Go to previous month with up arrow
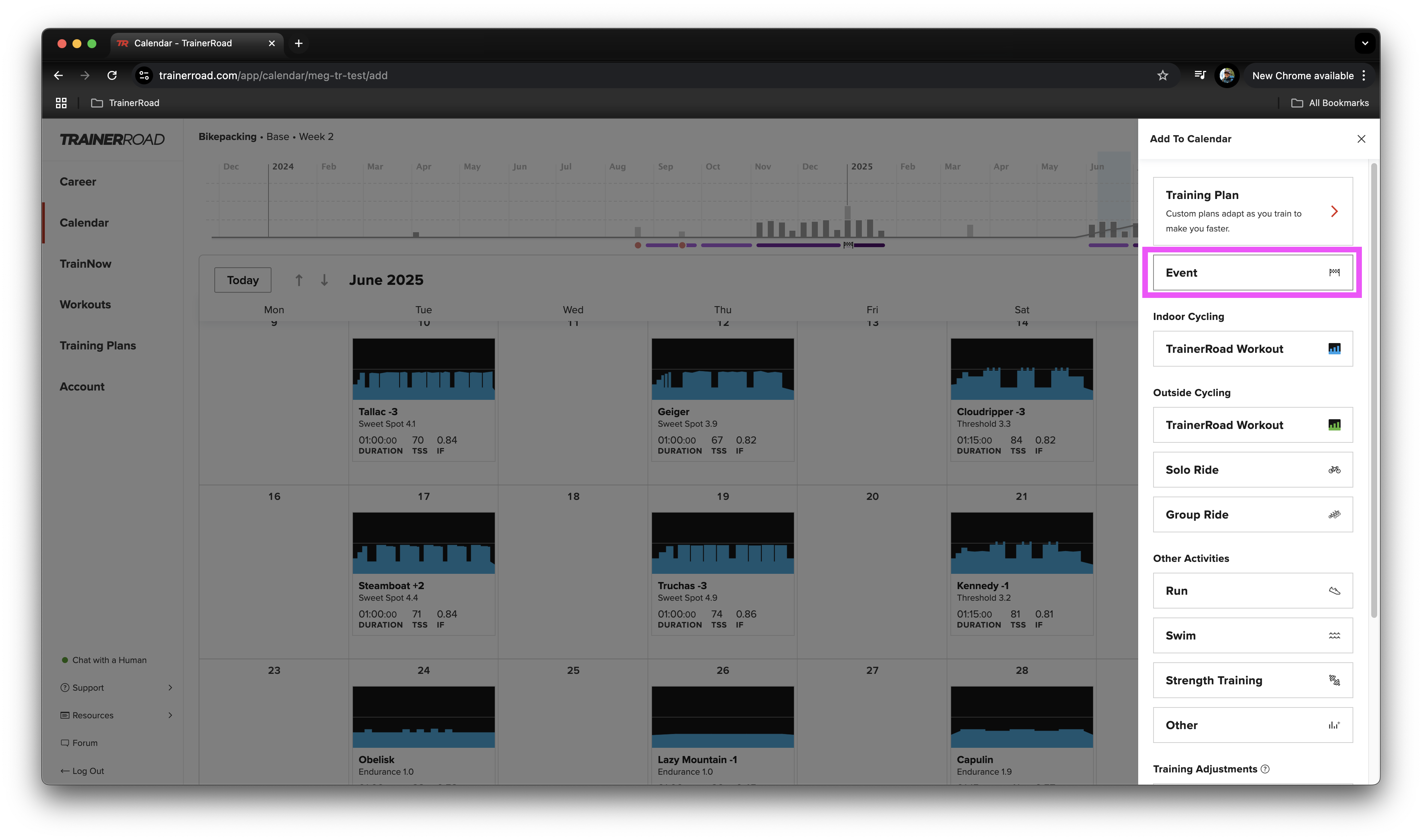Viewport: 1422px width, 840px height. [x=299, y=280]
